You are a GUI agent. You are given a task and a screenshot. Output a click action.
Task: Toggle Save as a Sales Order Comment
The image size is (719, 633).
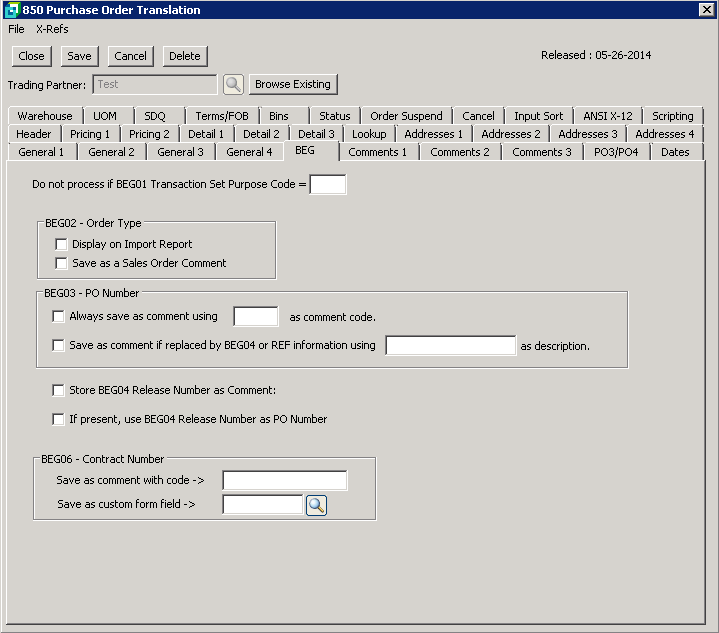coord(62,263)
